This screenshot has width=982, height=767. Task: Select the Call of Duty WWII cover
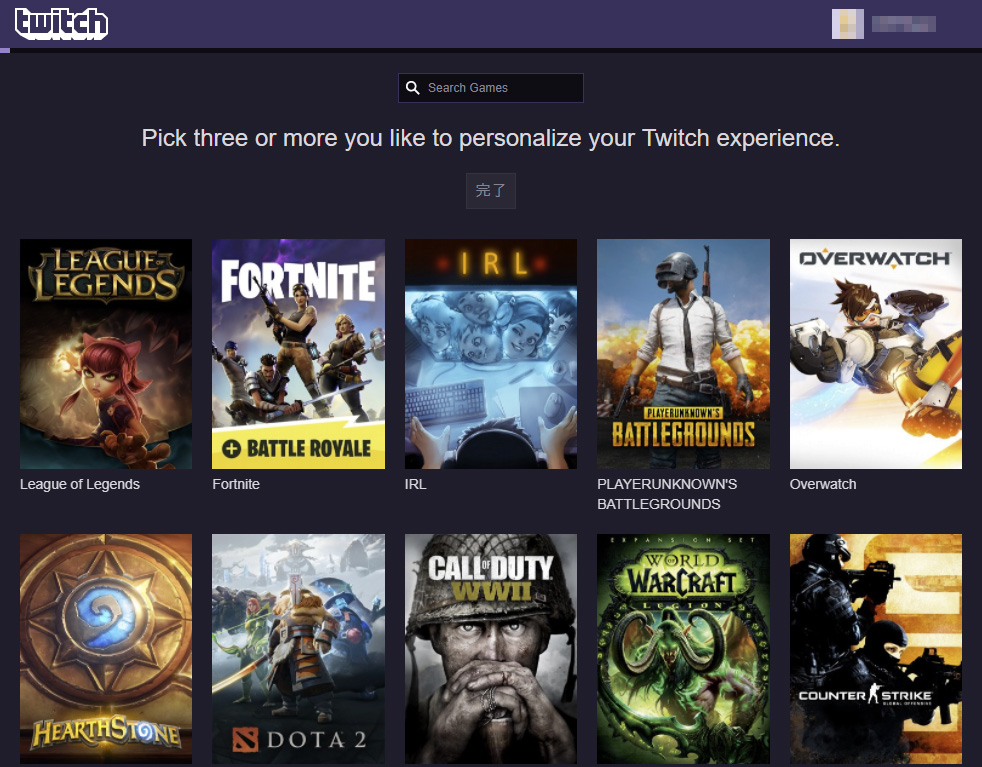pyautogui.click(x=490, y=649)
